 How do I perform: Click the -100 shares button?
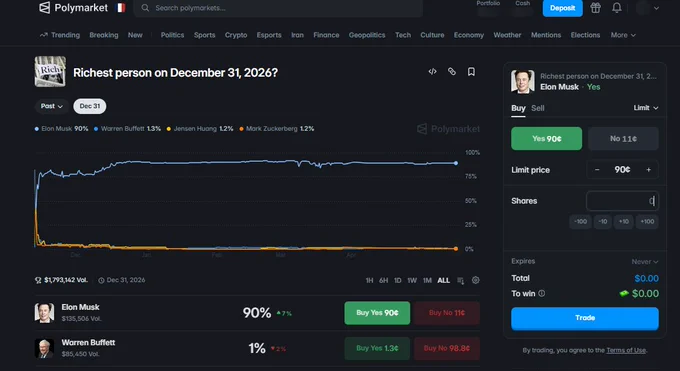(580, 222)
